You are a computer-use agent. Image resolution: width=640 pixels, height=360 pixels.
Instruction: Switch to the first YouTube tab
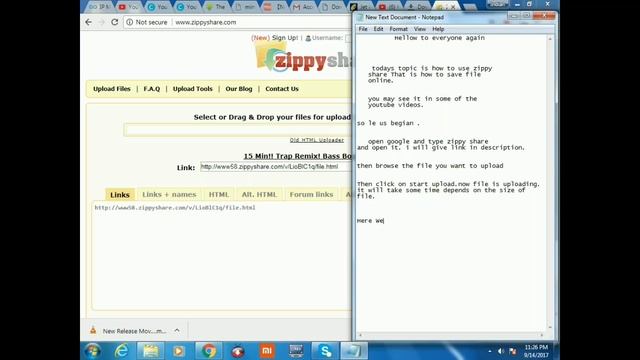128,7
